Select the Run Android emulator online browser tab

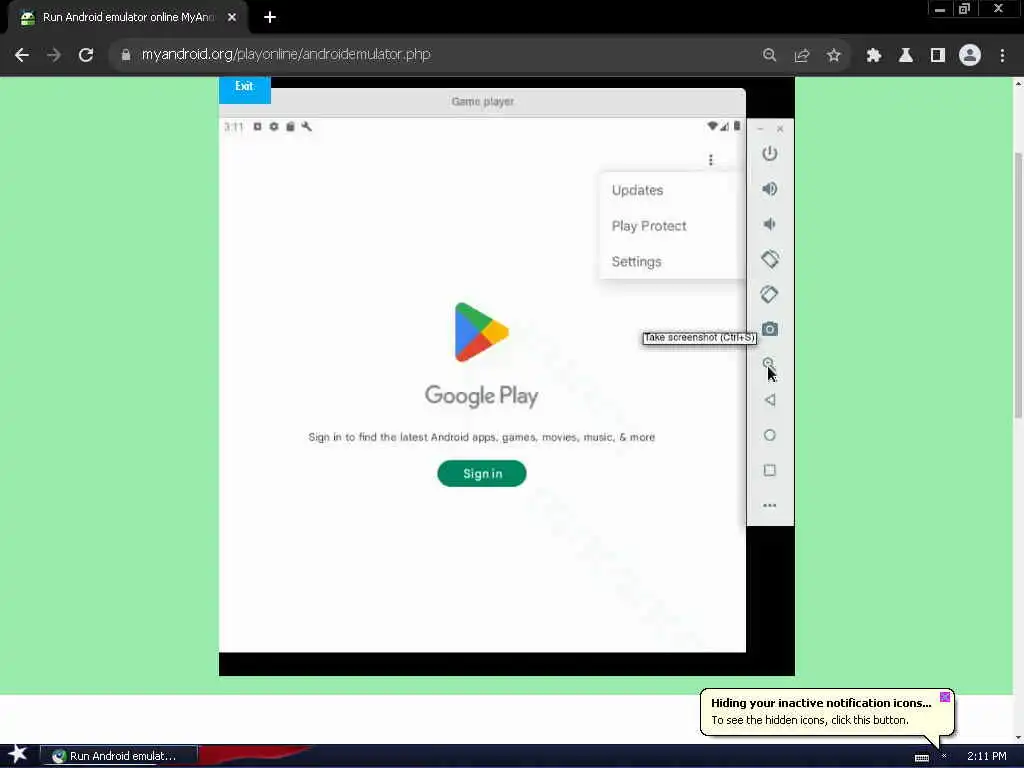[x=127, y=18]
